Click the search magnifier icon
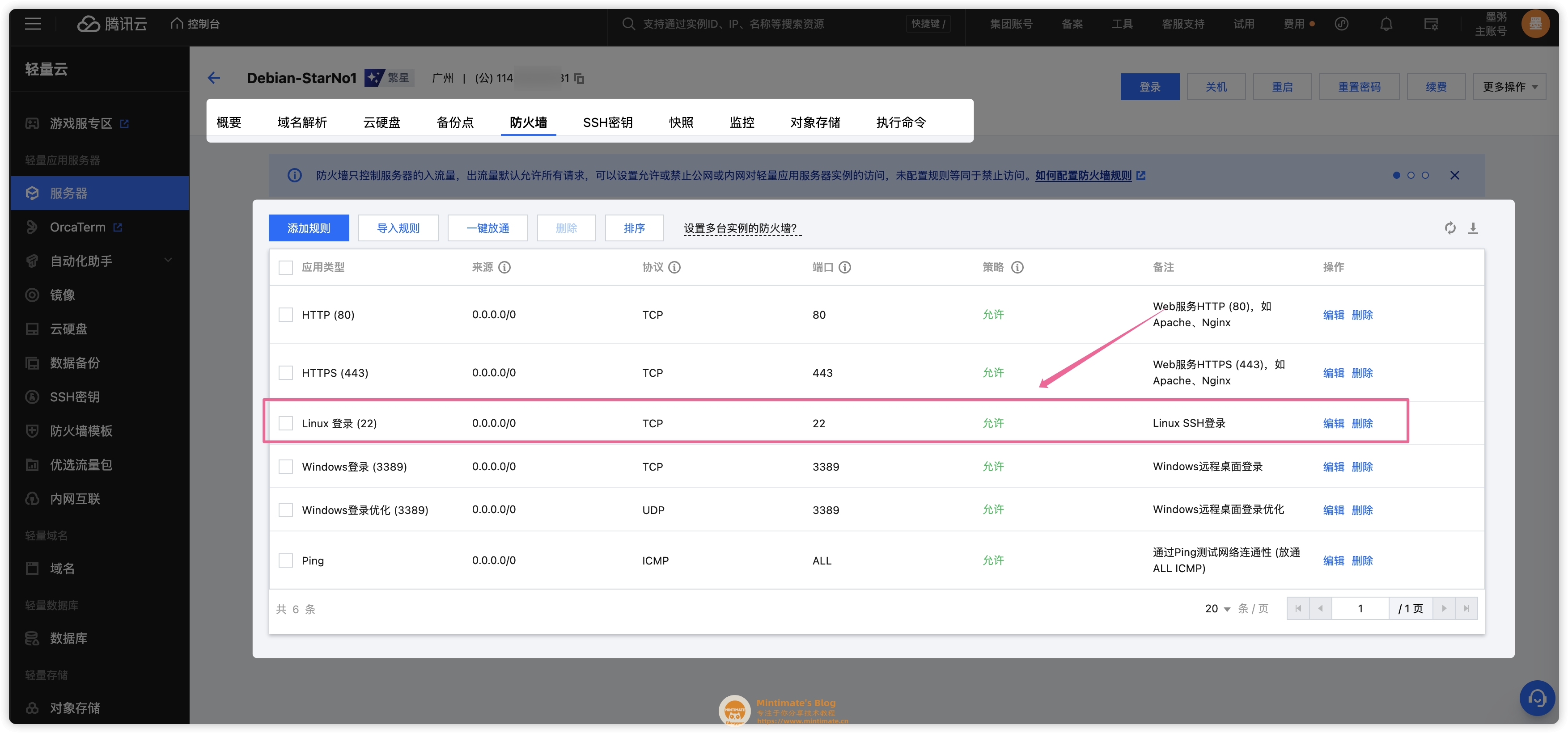This screenshot has height=733, width=1568. pyautogui.click(x=628, y=24)
